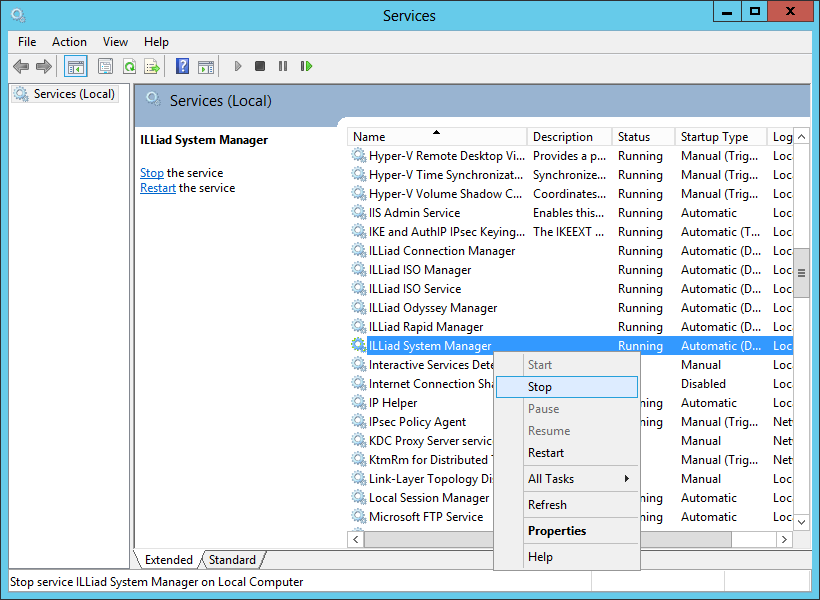Click the Restart service toolbar icon
The height and width of the screenshot is (600, 820).
307,66
